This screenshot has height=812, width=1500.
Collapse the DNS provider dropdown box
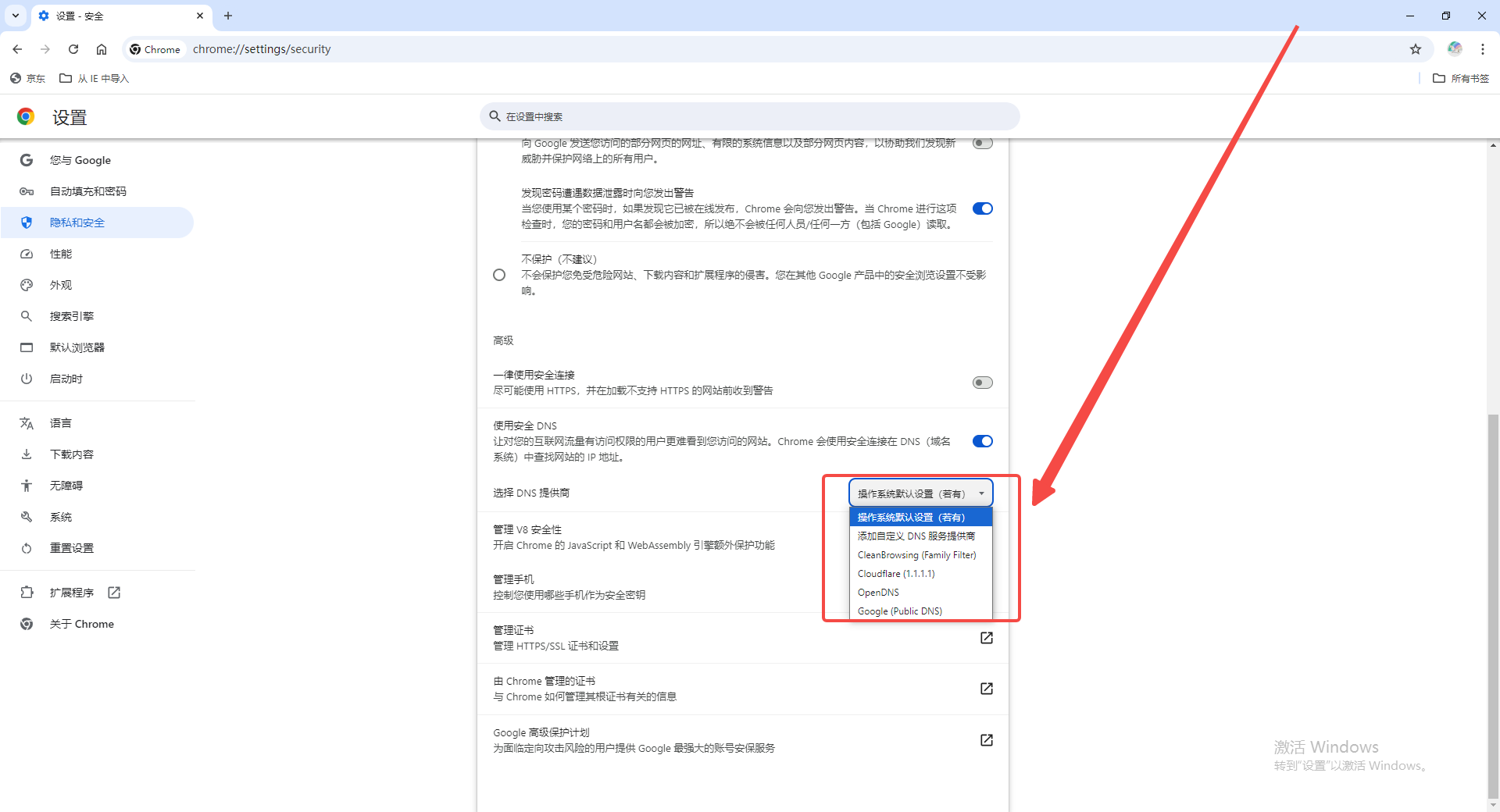(x=921, y=493)
